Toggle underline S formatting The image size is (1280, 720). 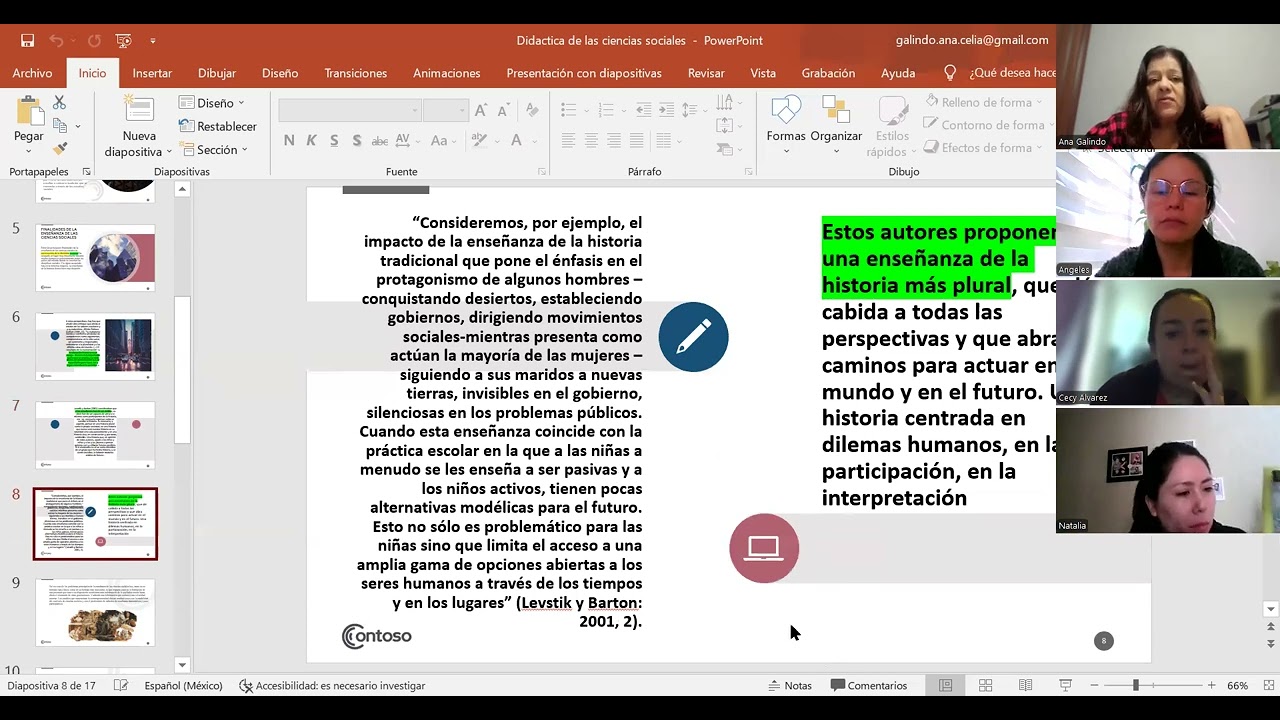coord(333,141)
